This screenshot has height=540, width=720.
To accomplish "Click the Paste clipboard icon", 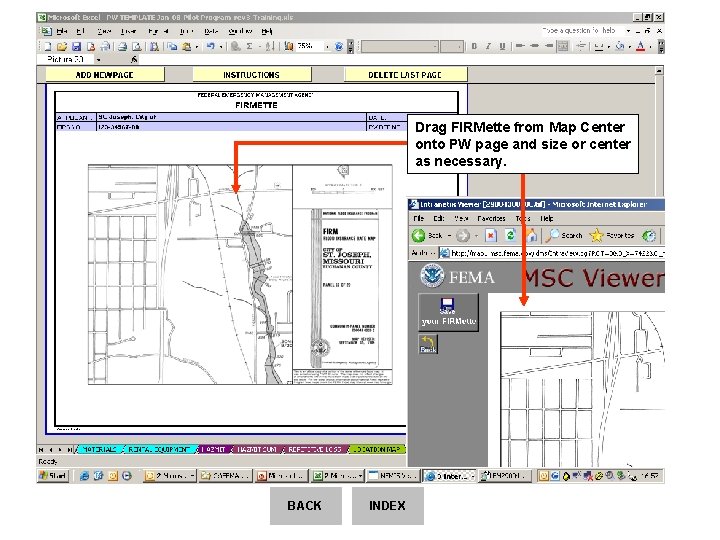I will [186, 46].
